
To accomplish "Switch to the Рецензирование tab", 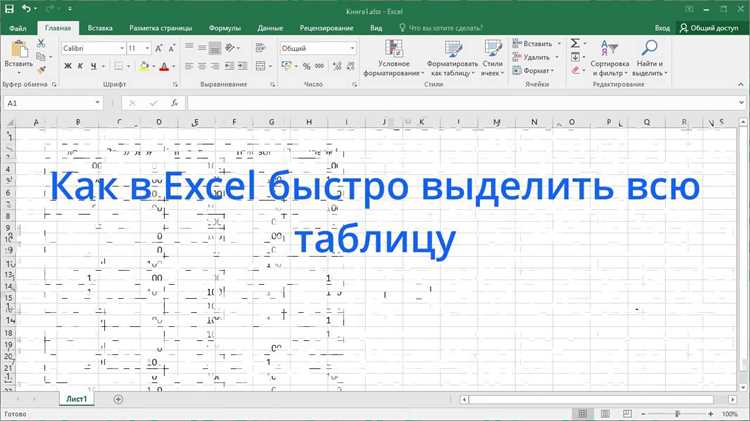I will pyautogui.click(x=327, y=28).
